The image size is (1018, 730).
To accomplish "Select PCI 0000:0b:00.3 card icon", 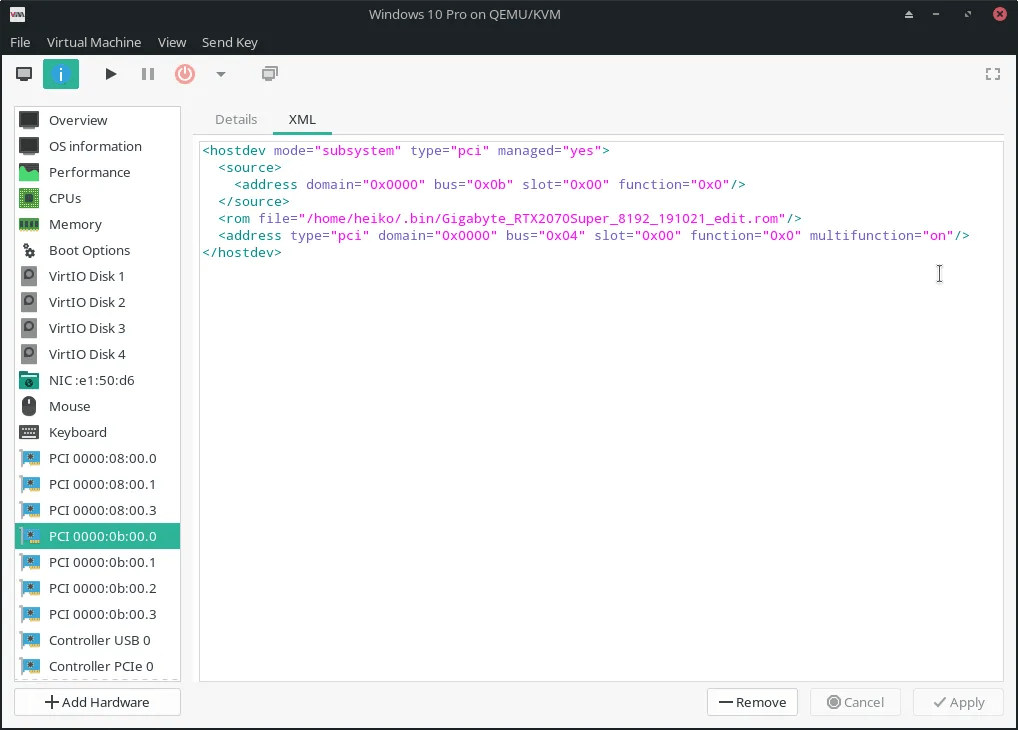I will click(x=30, y=614).
